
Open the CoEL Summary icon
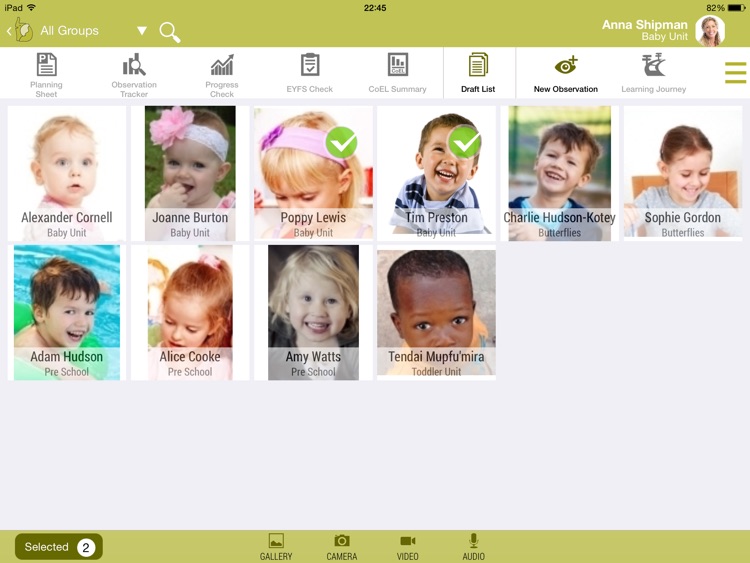click(x=397, y=66)
